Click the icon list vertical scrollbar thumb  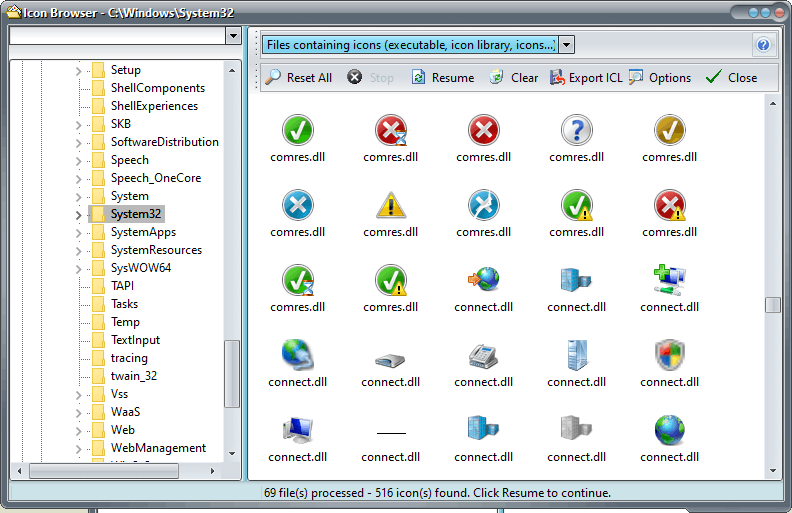[x=773, y=305]
